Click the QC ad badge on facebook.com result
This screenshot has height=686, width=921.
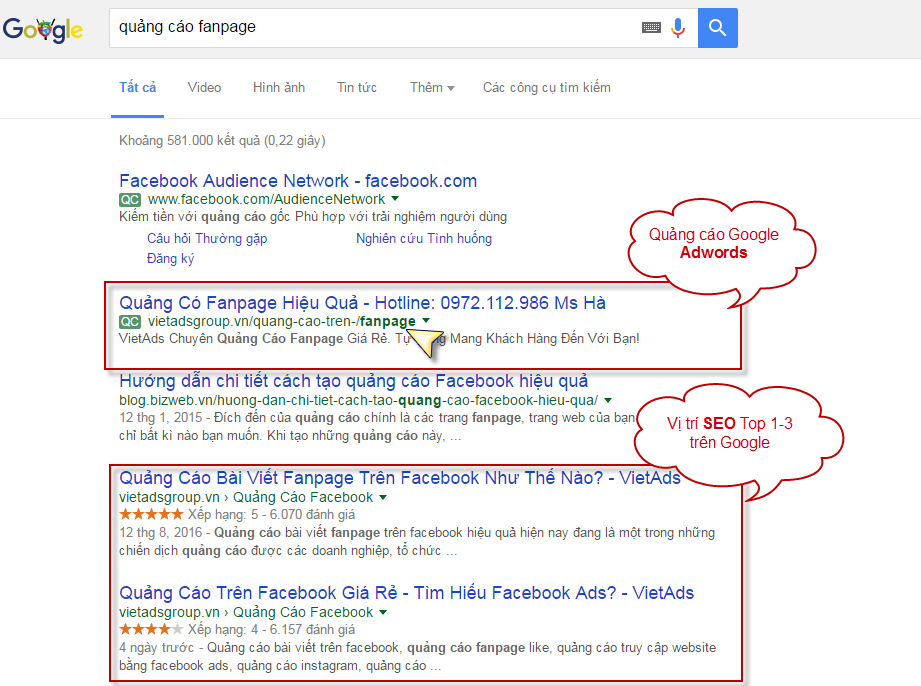click(x=129, y=200)
